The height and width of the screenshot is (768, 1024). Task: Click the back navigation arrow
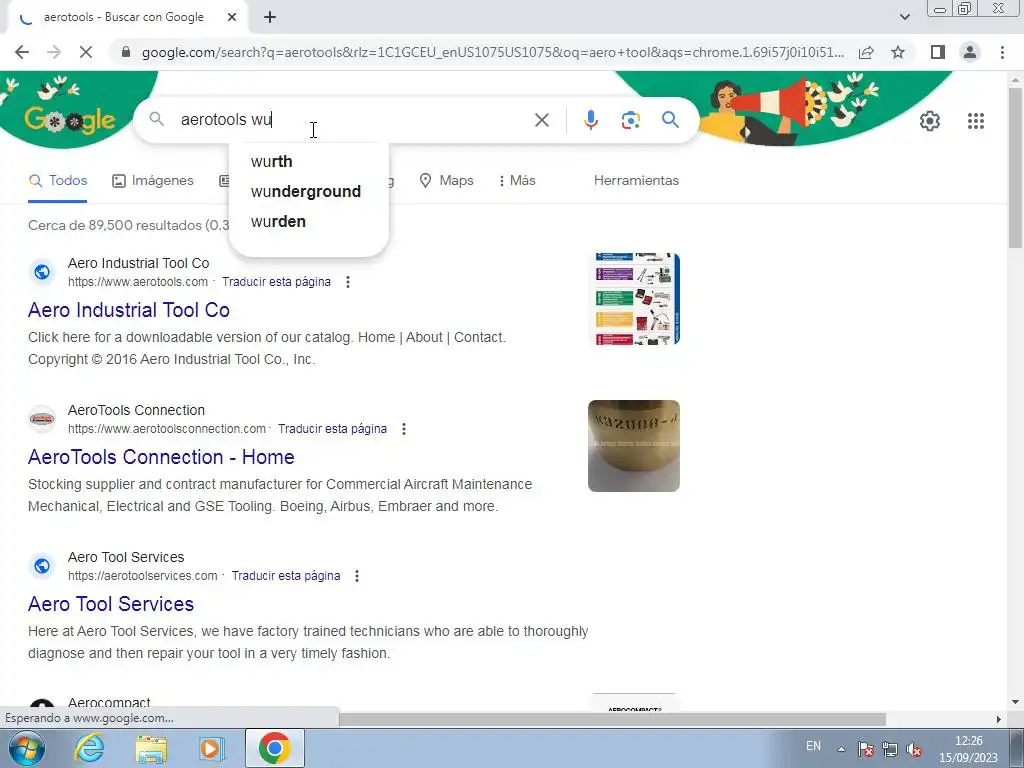pos(22,52)
